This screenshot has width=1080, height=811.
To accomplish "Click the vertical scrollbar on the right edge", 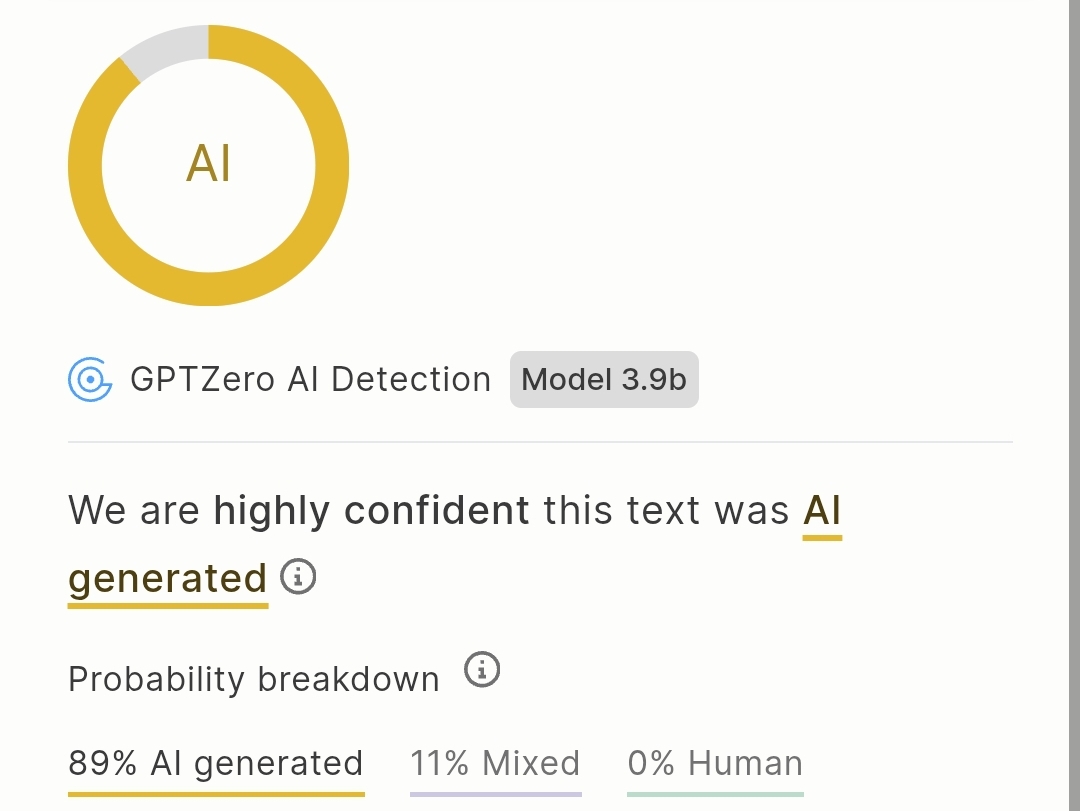I will 1074,405.
